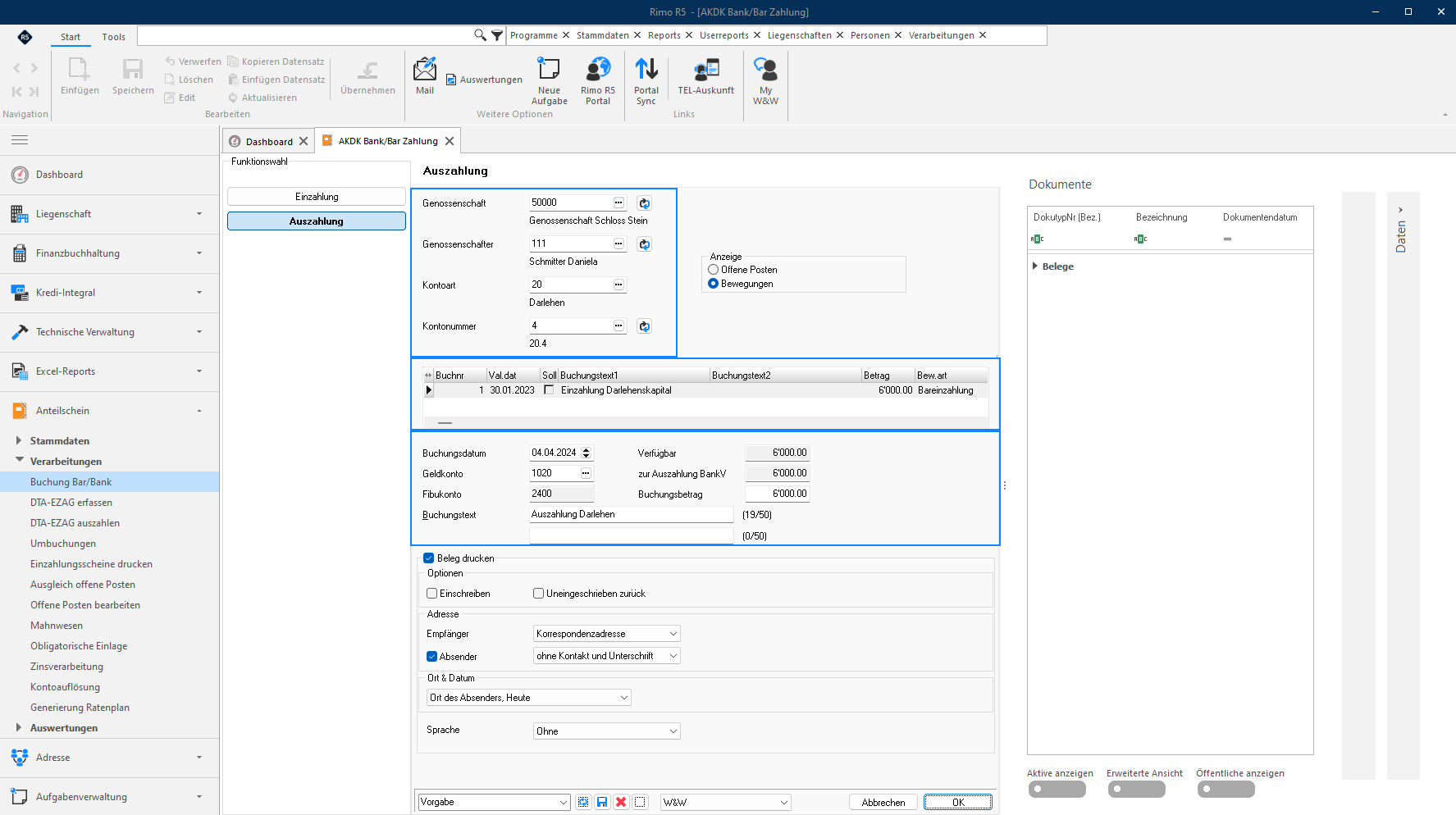The image size is (1456, 815).
Task: Open the Ort & Datum dropdown
Action: (x=529, y=698)
